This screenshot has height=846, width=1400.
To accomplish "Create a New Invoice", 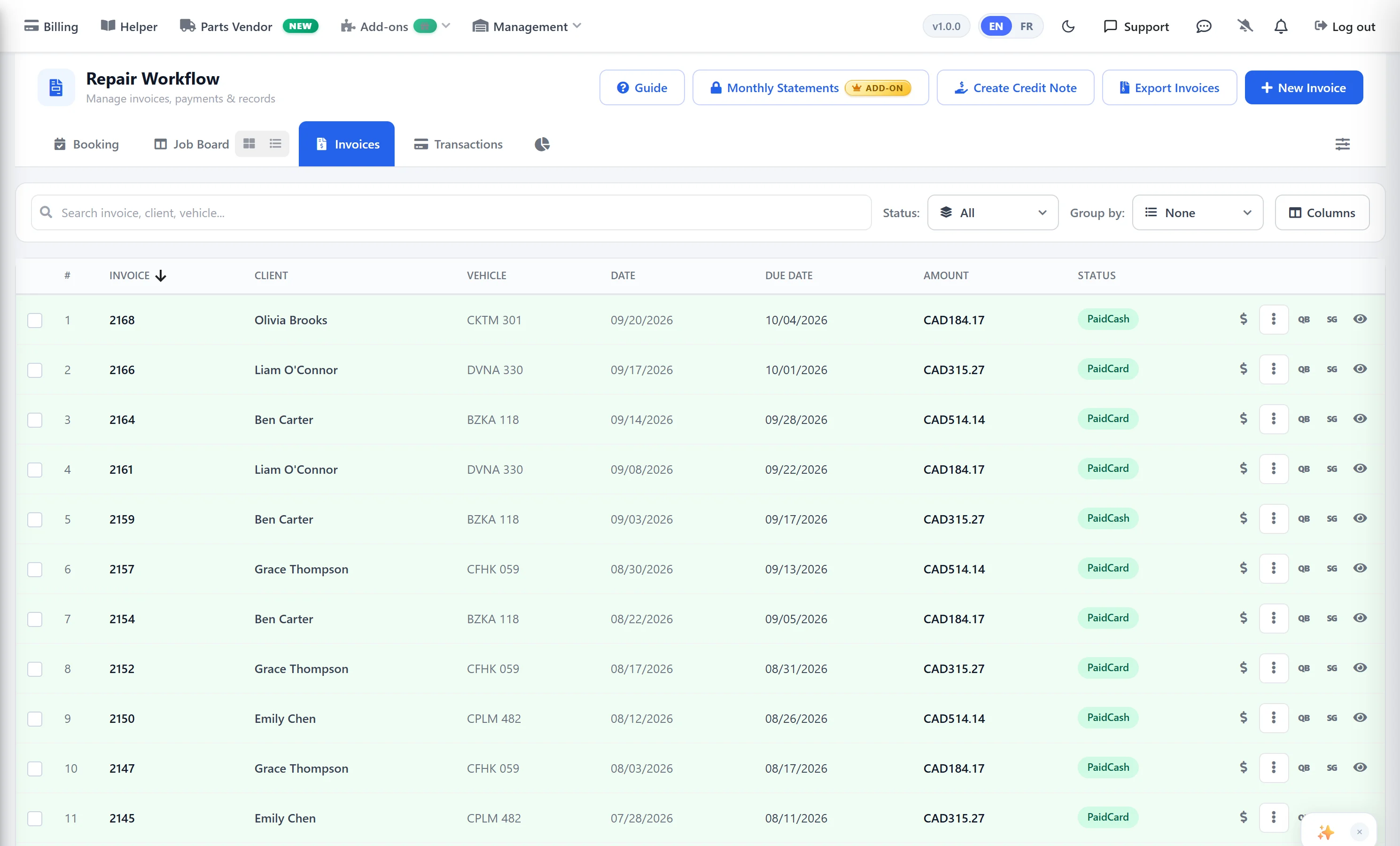I will coord(1303,87).
